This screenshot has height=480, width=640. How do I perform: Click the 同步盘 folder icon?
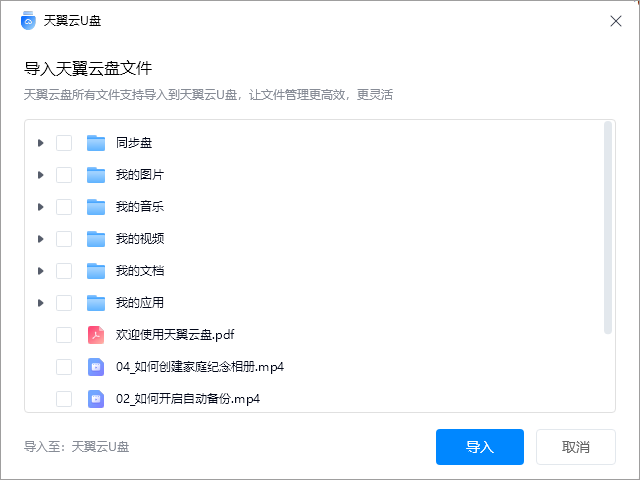pos(96,143)
